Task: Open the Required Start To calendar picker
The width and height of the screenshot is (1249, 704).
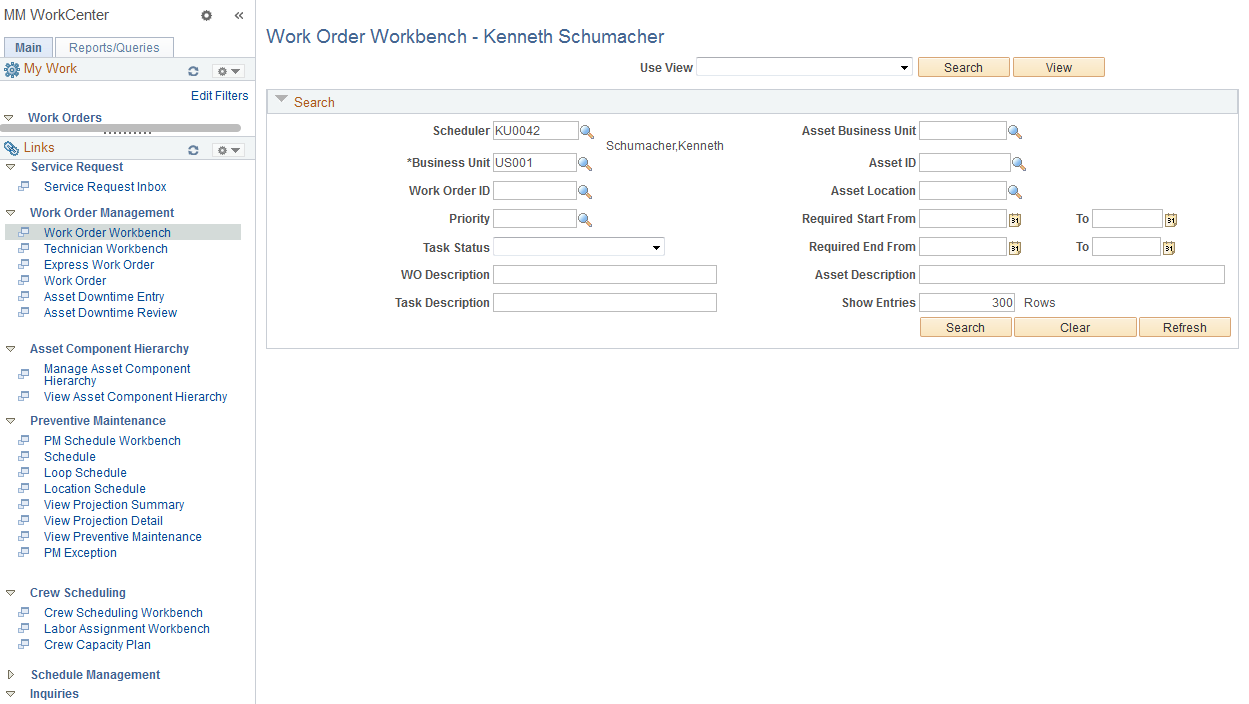Action: tap(1171, 220)
